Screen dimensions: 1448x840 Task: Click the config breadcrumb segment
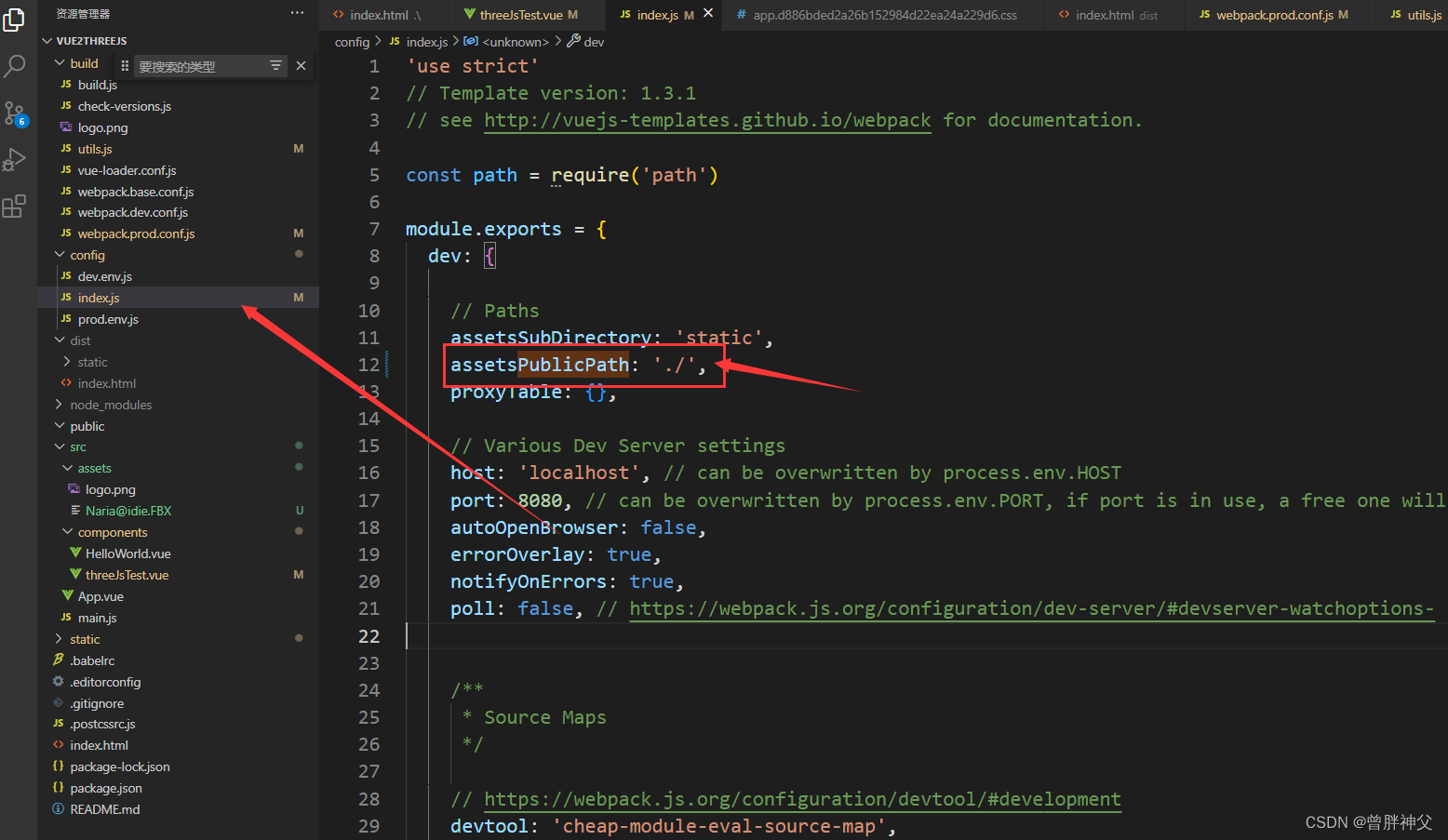[x=352, y=42]
